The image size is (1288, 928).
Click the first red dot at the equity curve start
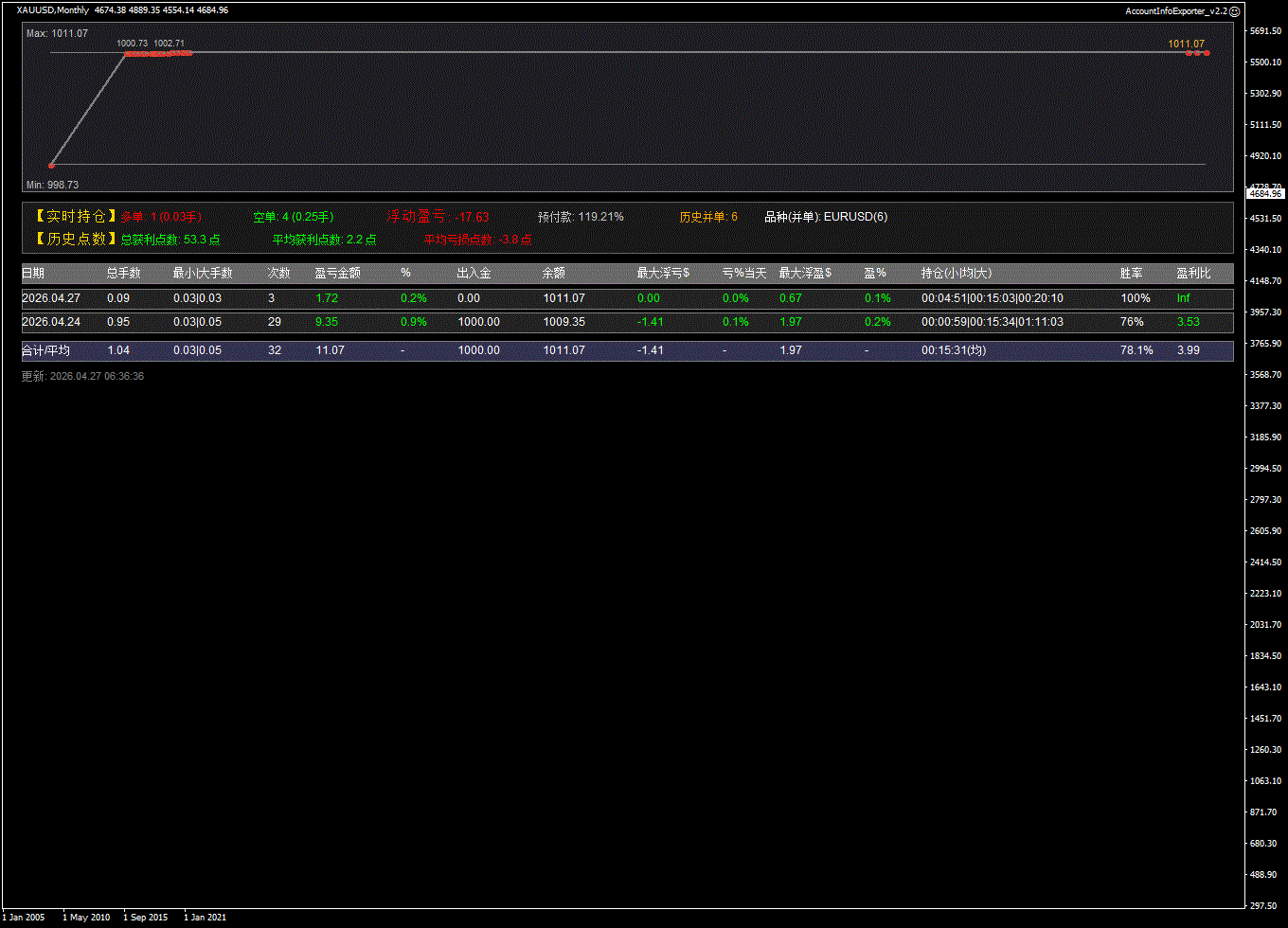coord(51,165)
